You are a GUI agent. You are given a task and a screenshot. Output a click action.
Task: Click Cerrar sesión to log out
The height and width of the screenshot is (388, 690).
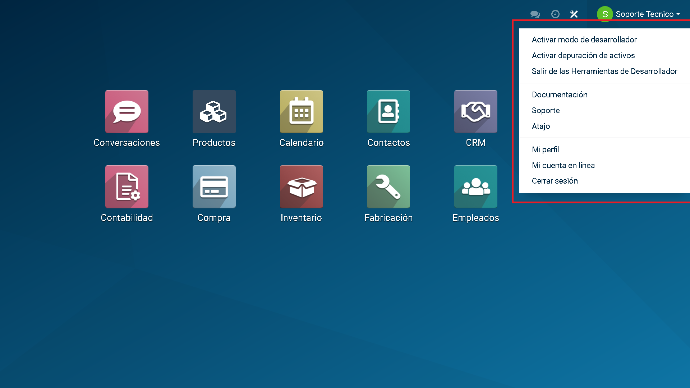pyautogui.click(x=554, y=181)
